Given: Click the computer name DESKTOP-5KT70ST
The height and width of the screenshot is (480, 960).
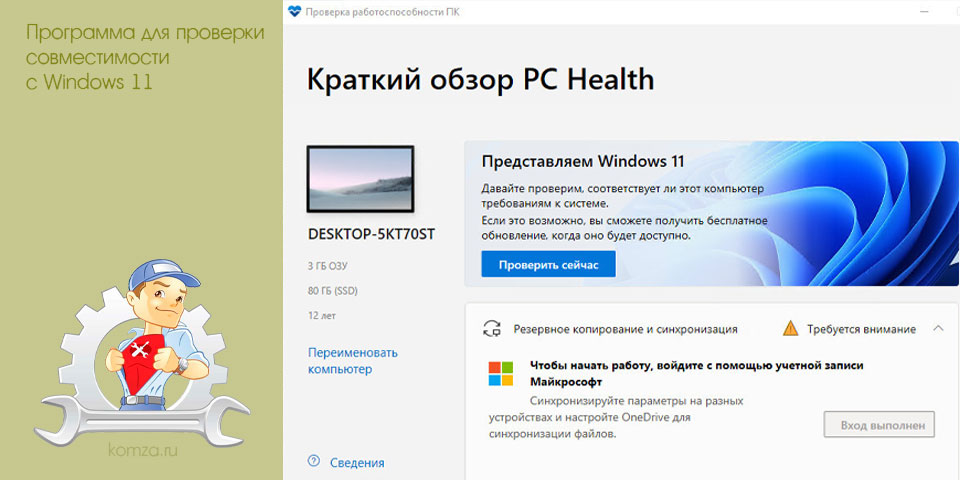Looking at the screenshot, I should tap(372, 235).
